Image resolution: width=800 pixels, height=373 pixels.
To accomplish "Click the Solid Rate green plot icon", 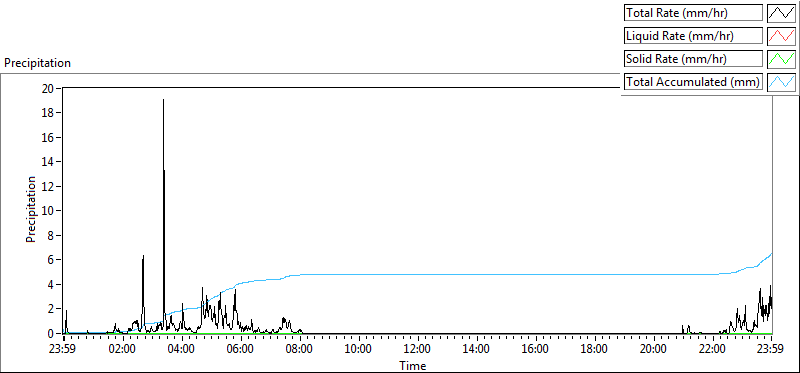I will (781, 59).
